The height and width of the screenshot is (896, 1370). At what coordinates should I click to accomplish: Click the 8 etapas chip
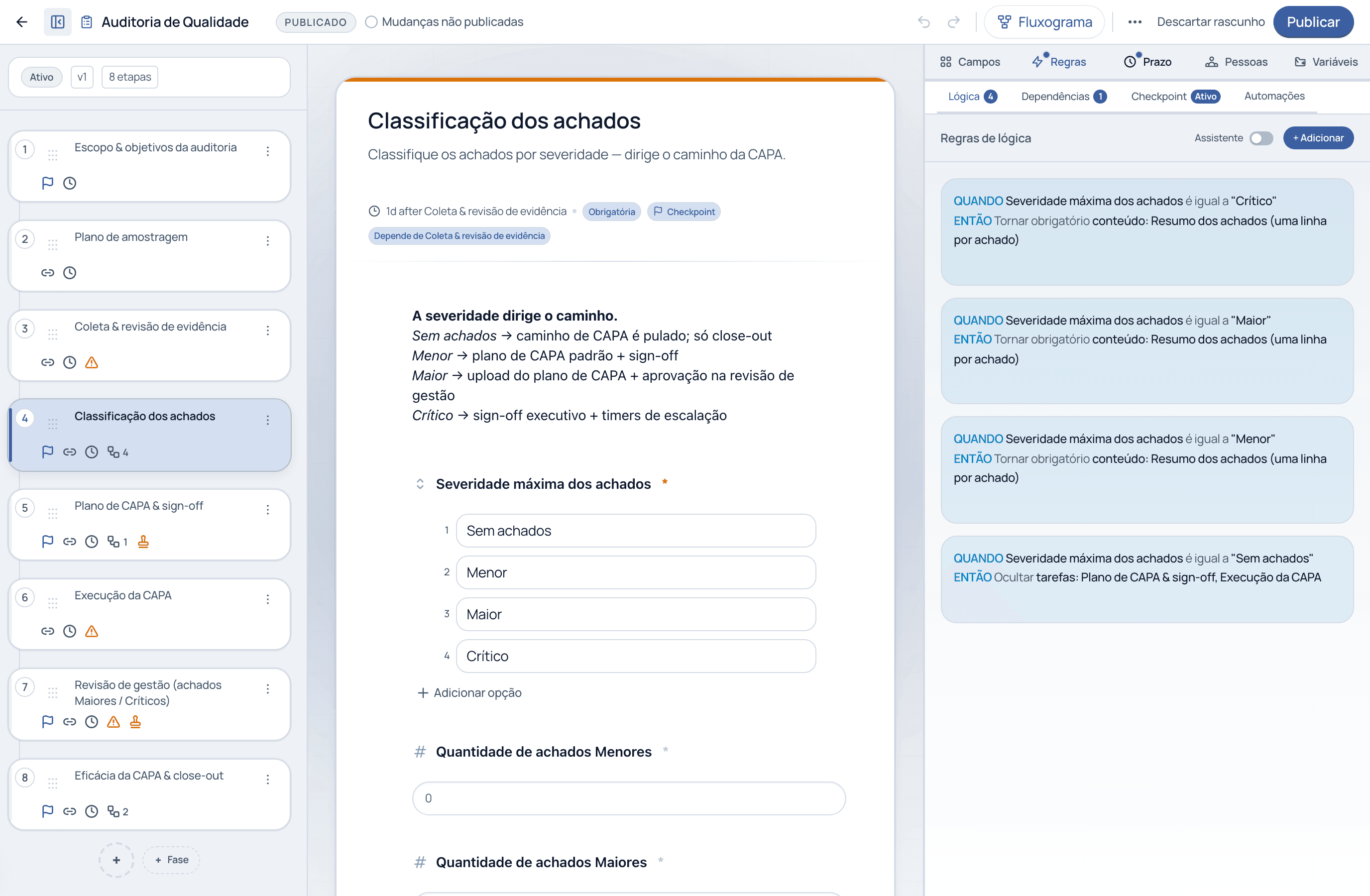coord(129,77)
